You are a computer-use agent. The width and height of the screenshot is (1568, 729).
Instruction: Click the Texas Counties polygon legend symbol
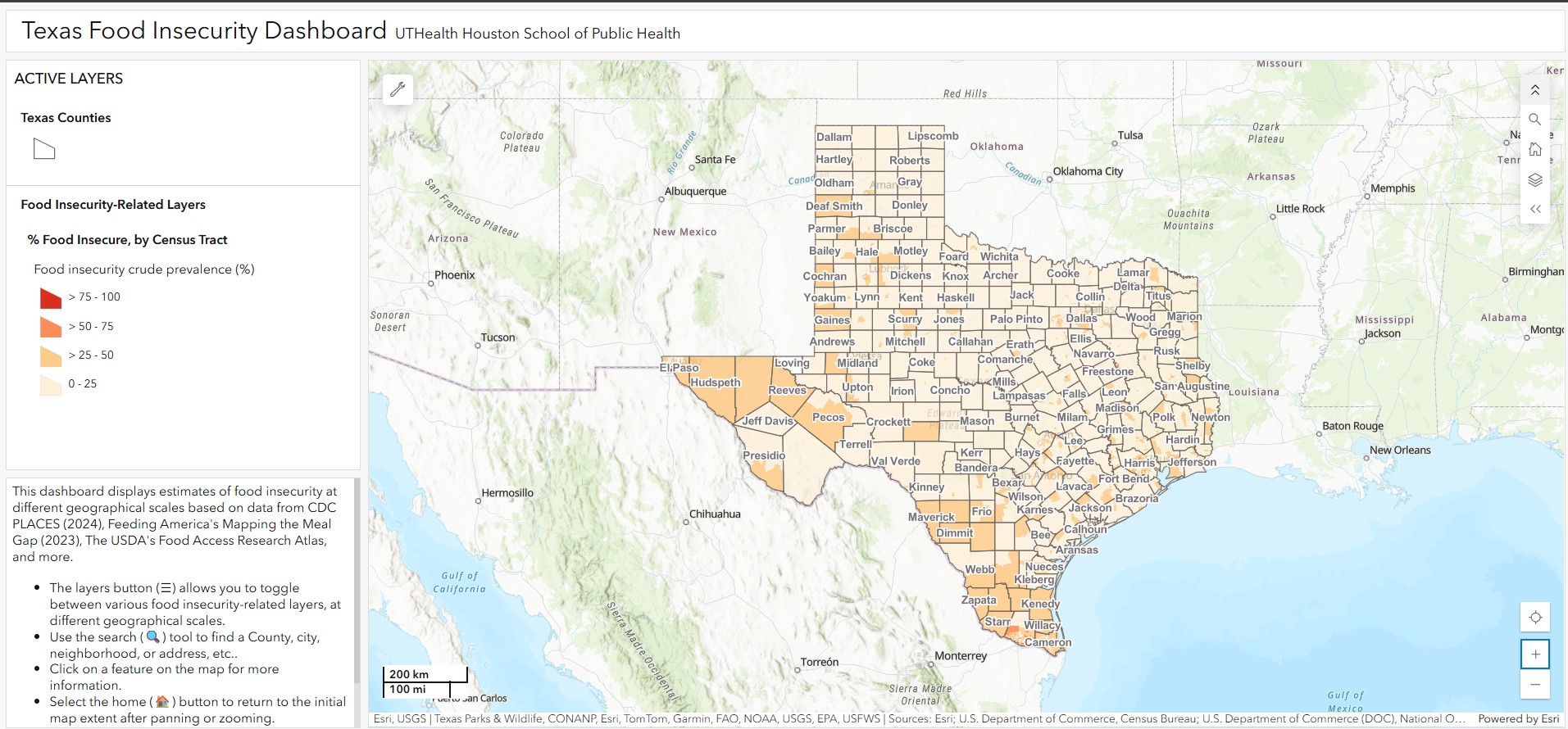(x=44, y=149)
